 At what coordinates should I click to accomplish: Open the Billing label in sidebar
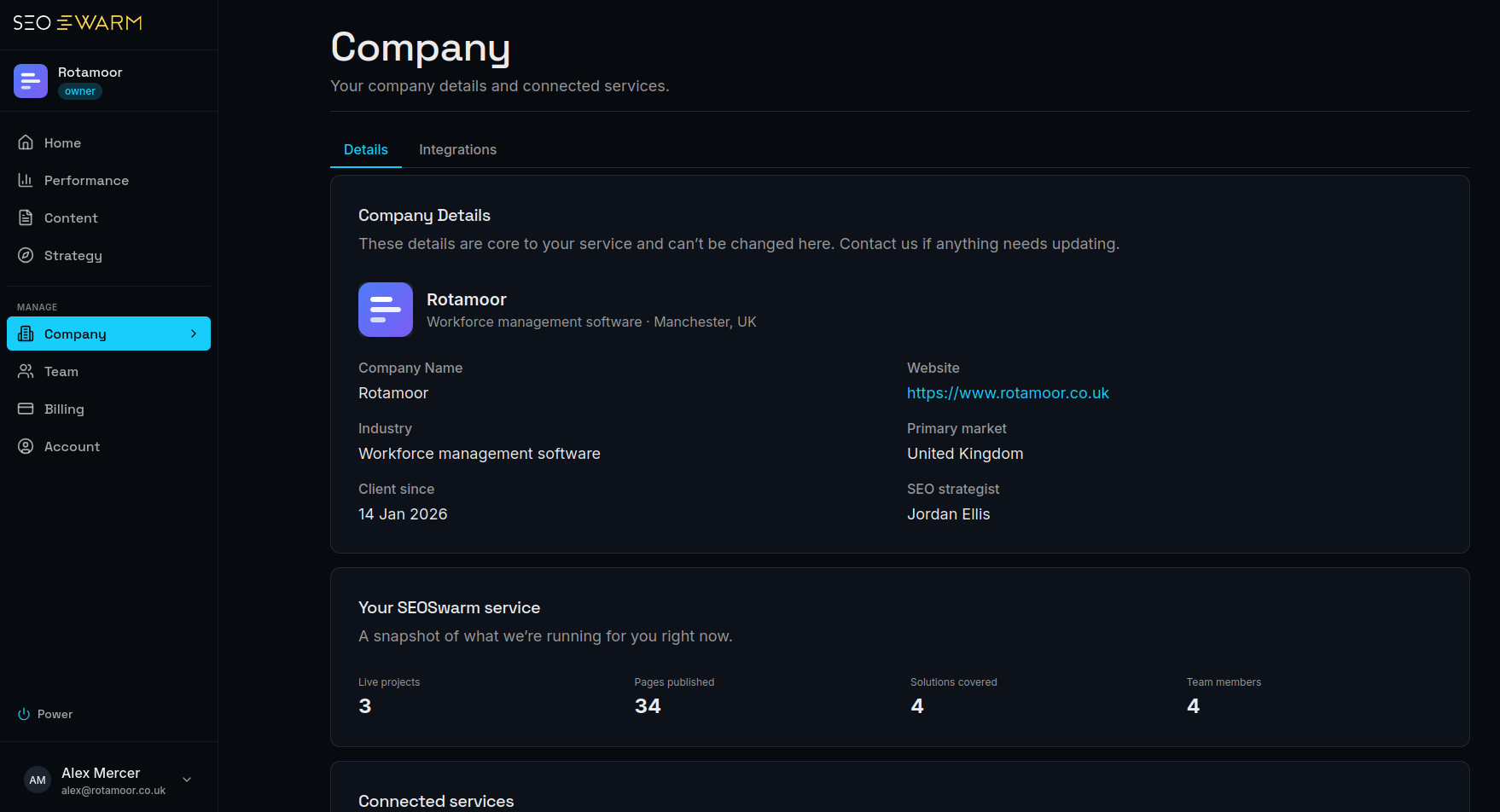click(64, 409)
